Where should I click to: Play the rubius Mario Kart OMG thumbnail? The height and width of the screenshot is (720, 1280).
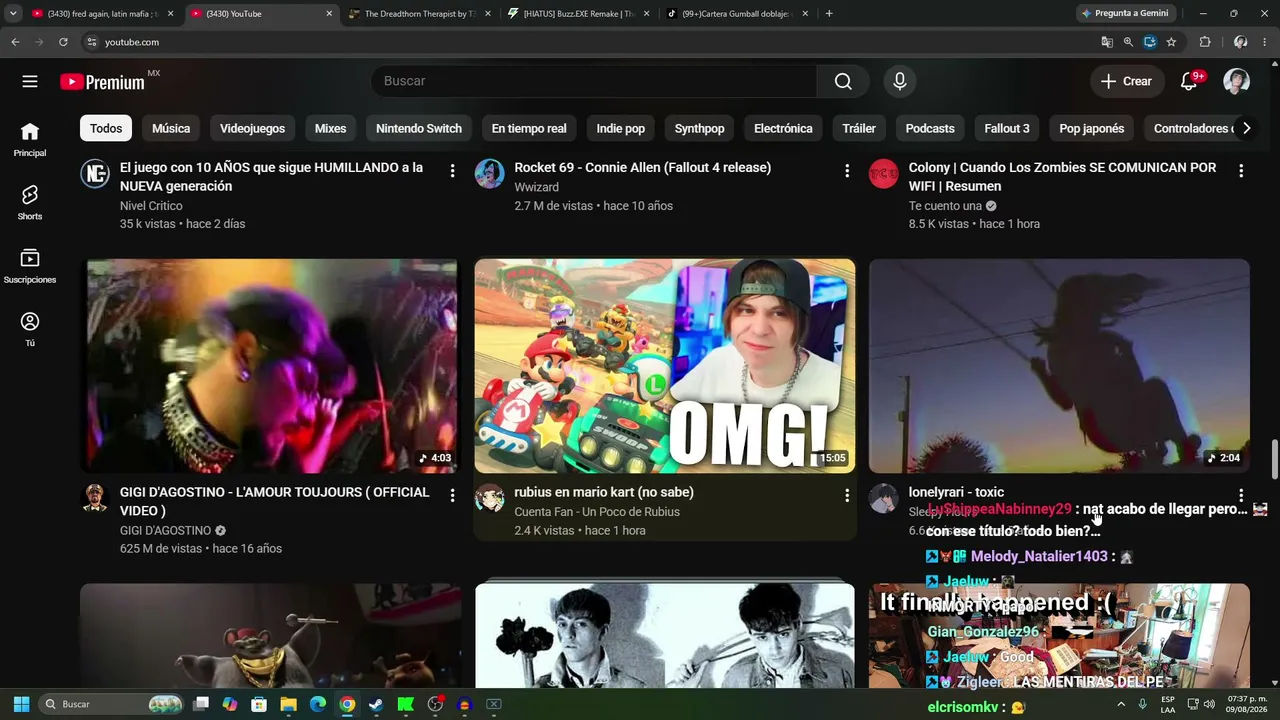click(x=665, y=366)
